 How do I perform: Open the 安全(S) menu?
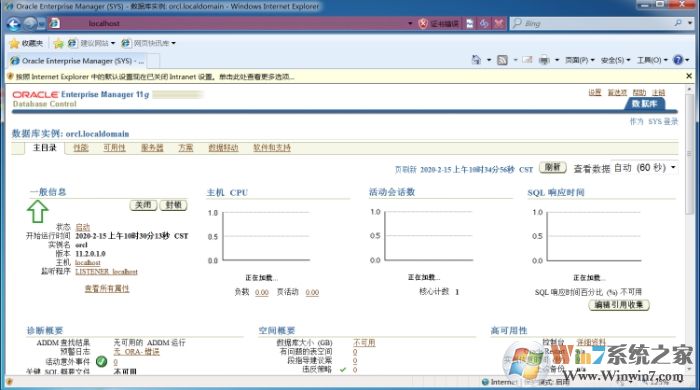point(615,60)
